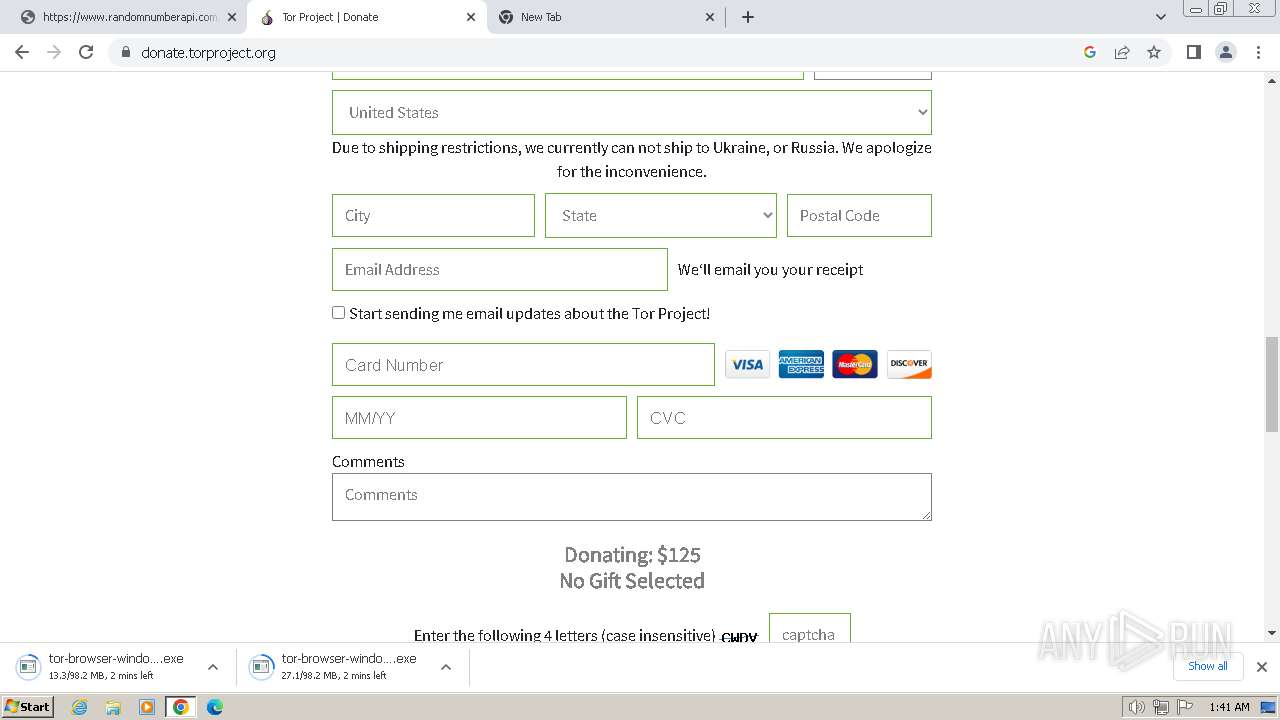Close the Tor Project Donate tab
Screen dimensions: 1280x720
(x=471, y=17)
